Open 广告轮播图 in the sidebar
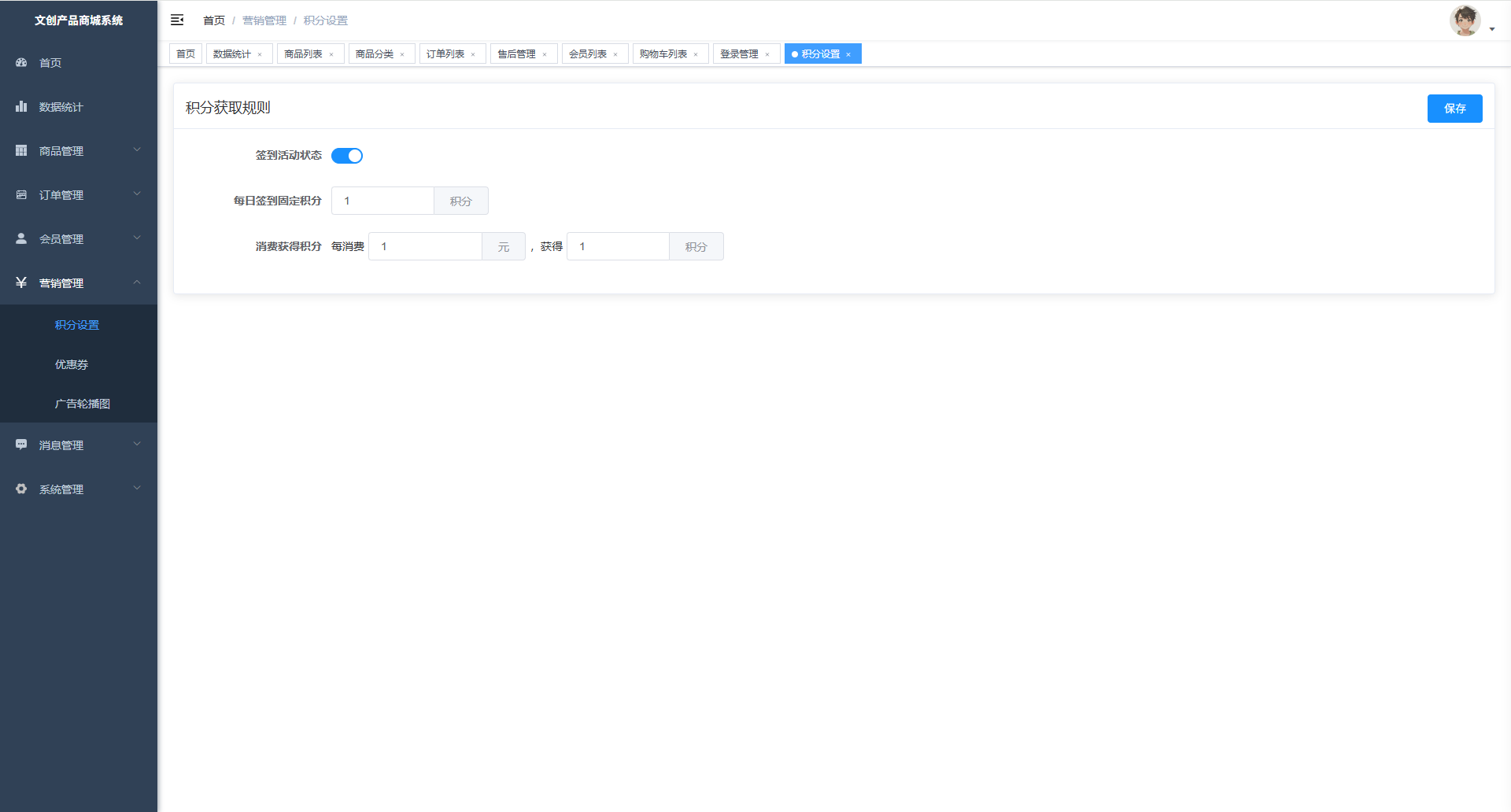 (x=83, y=404)
